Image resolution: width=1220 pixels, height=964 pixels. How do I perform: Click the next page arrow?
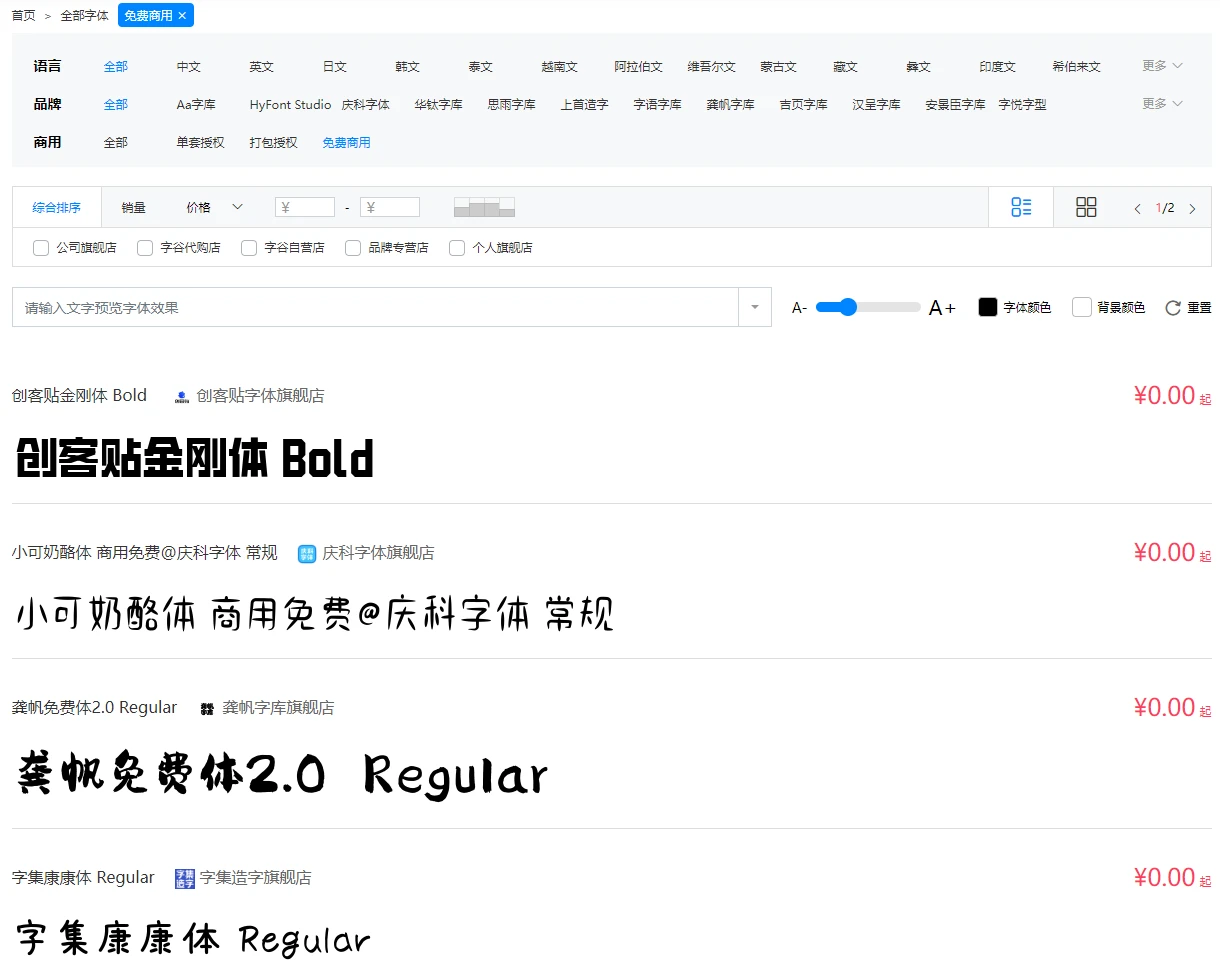(x=1193, y=208)
